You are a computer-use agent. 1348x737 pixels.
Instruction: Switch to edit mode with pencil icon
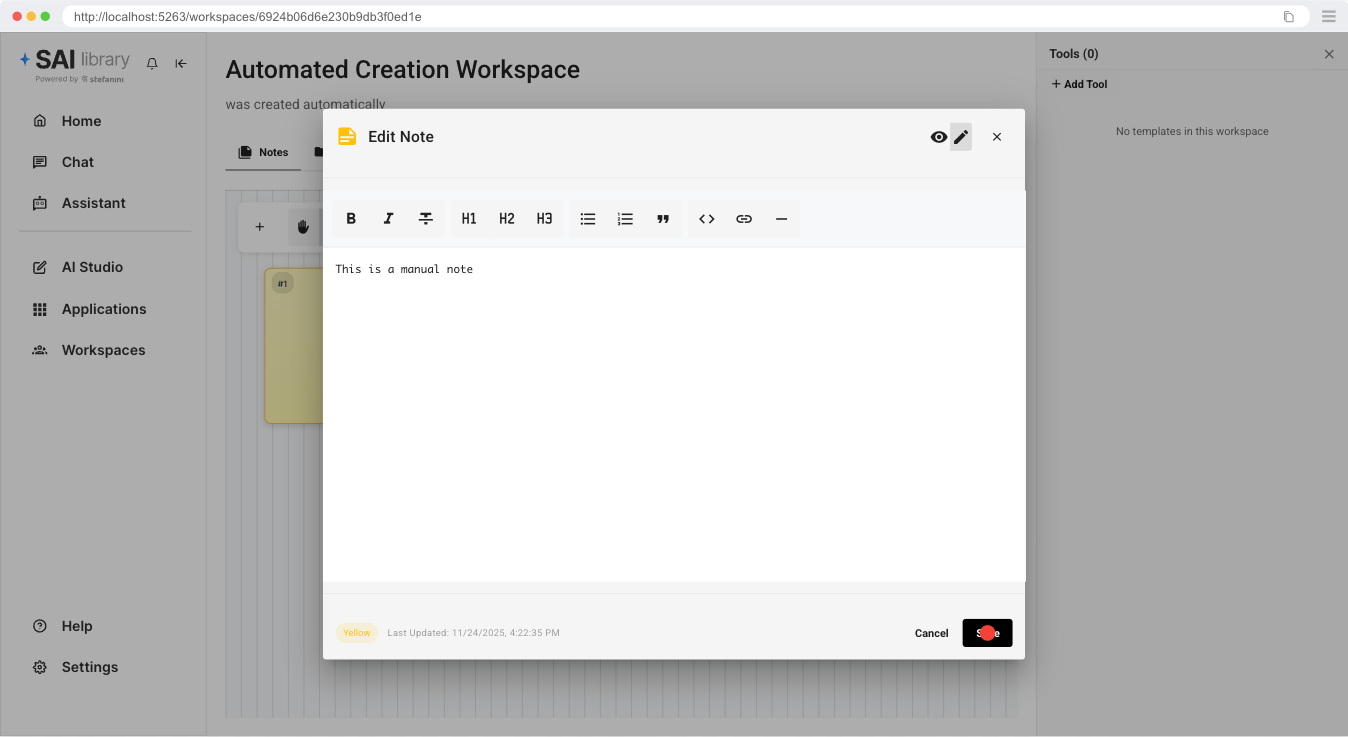click(961, 137)
